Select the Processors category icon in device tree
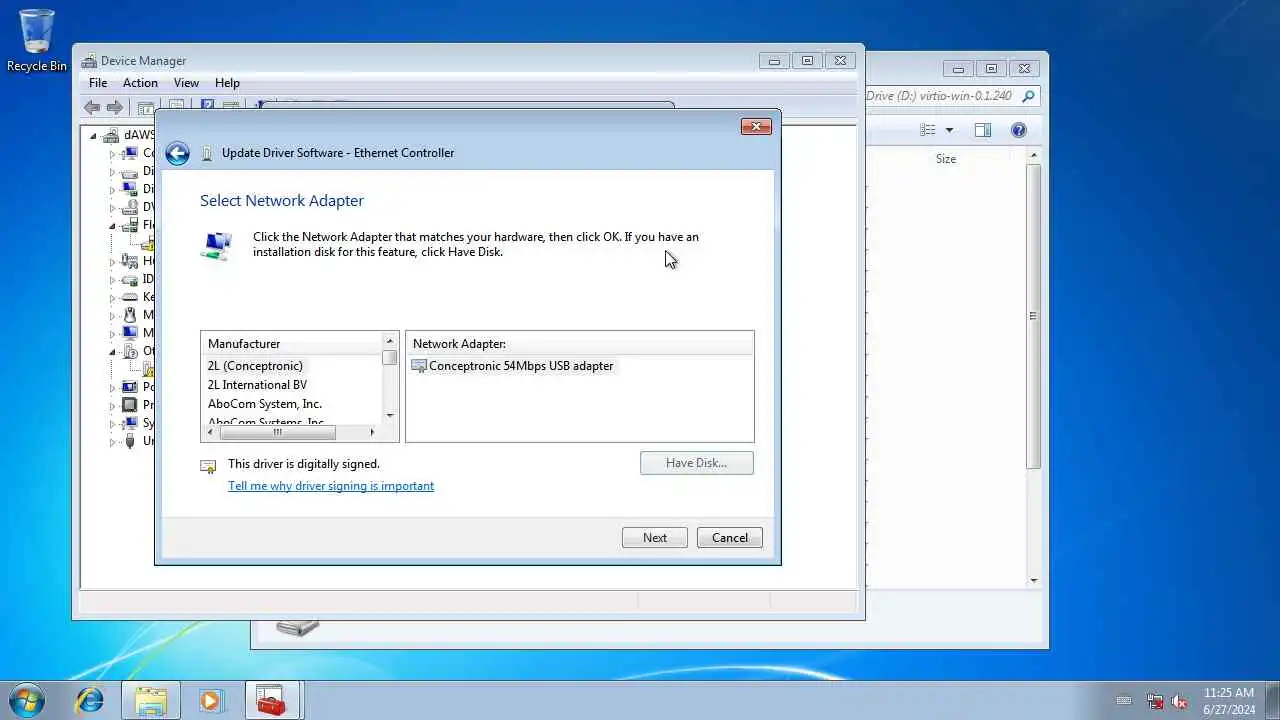Image resolution: width=1280 pixels, height=720 pixels. [x=129, y=405]
